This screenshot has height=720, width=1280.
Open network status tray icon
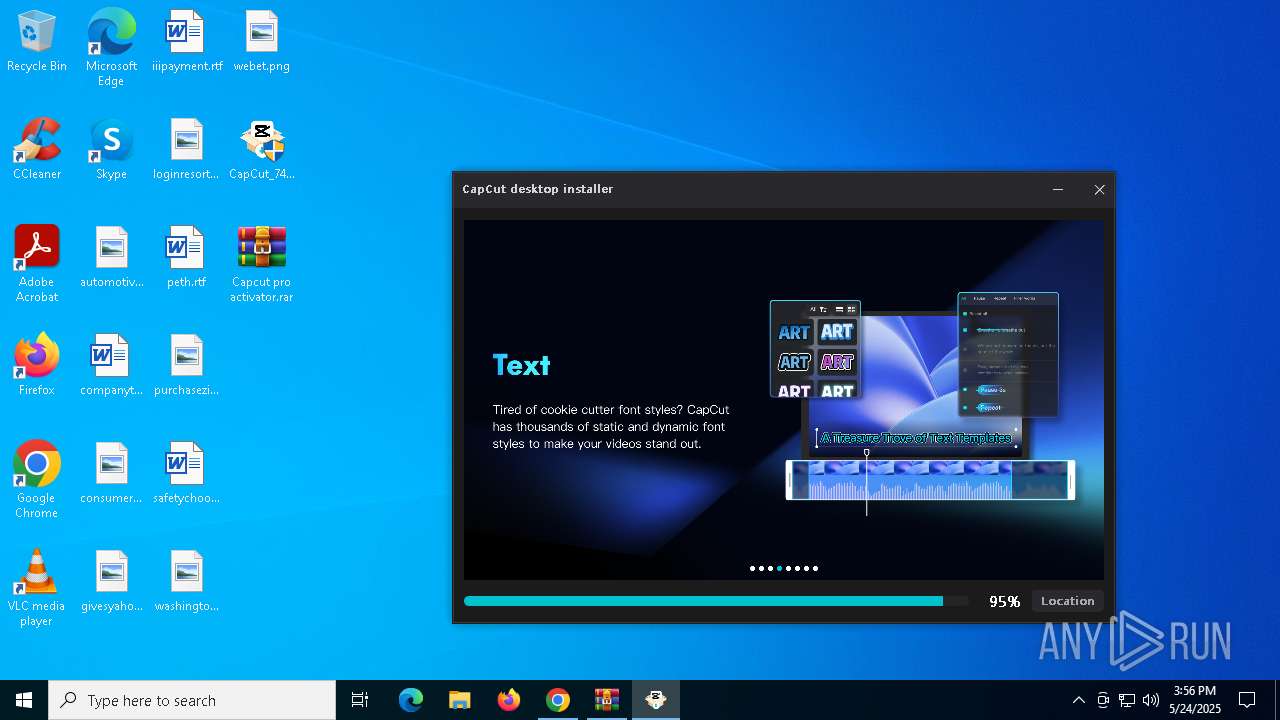pos(1127,700)
